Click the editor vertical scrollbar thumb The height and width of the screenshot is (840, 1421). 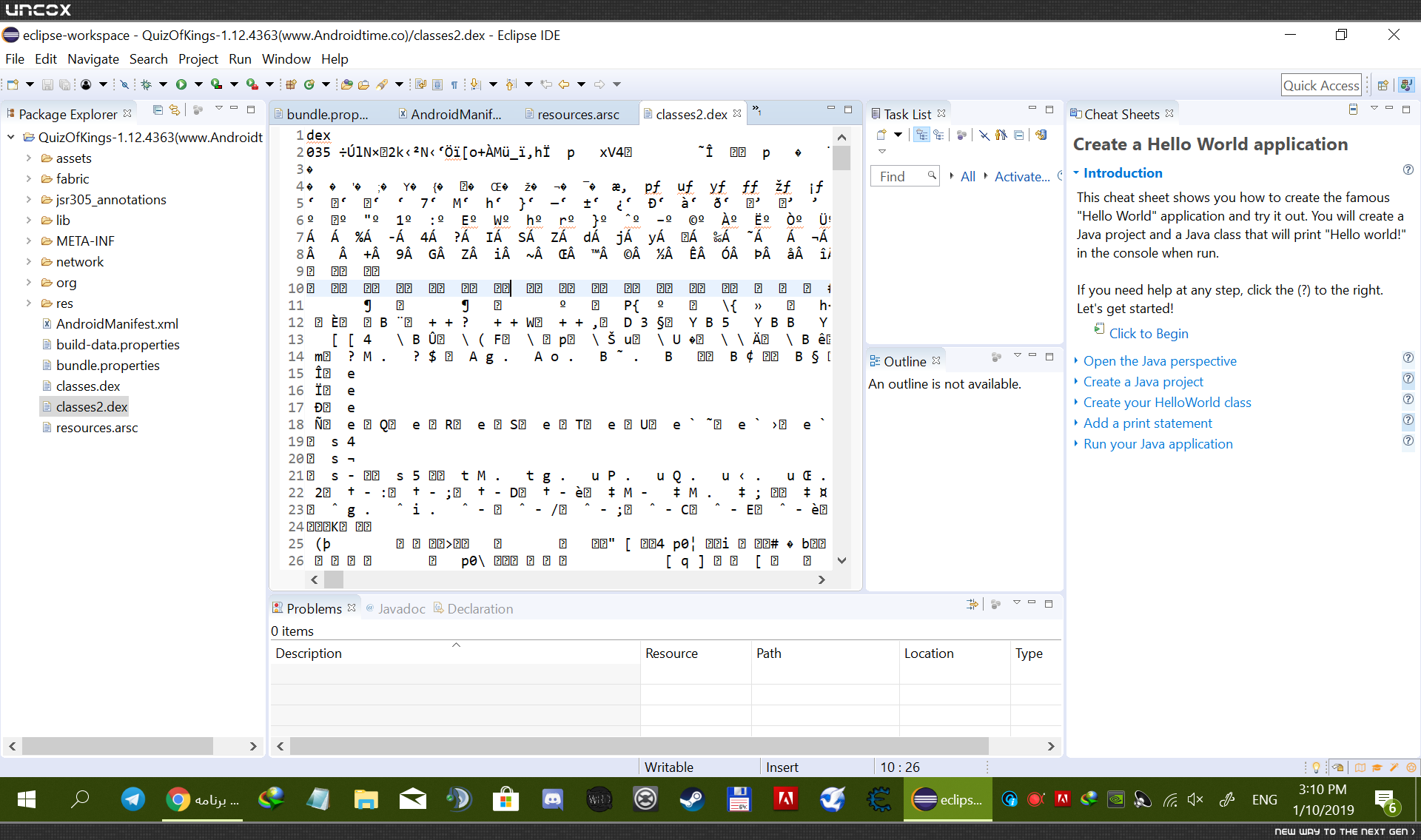(x=841, y=158)
